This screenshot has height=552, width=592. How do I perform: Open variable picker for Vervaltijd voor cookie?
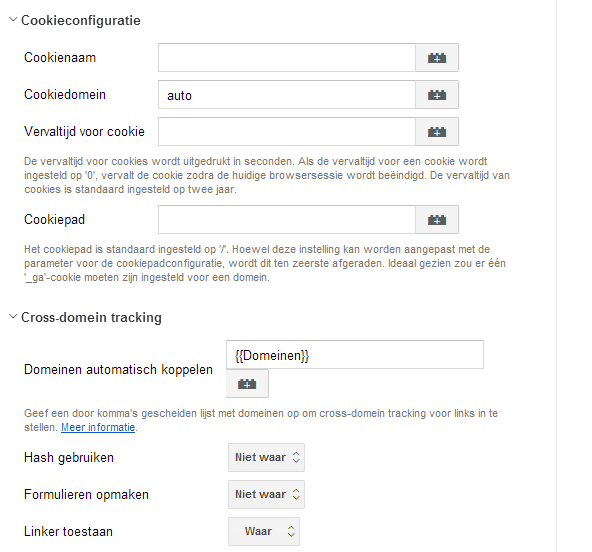point(437,132)
